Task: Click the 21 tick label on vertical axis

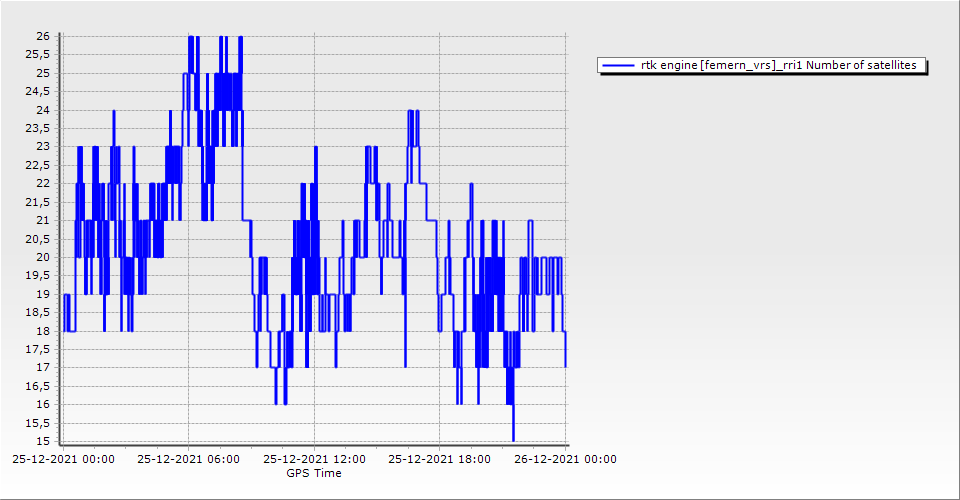Action: click(x=43, y=221)
